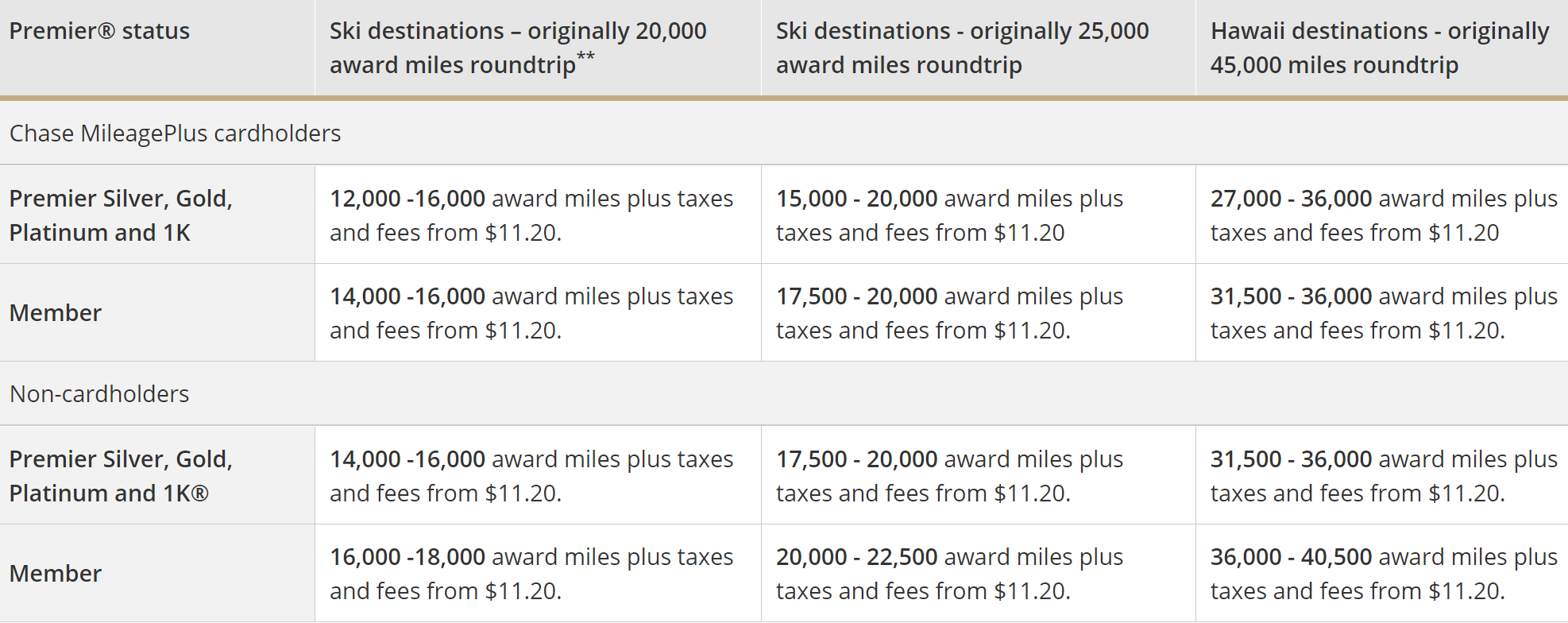The image size is (1568, 623).
Task: Click the 15,000 - 20,000 award miles cell
Action: pos(978,215)
